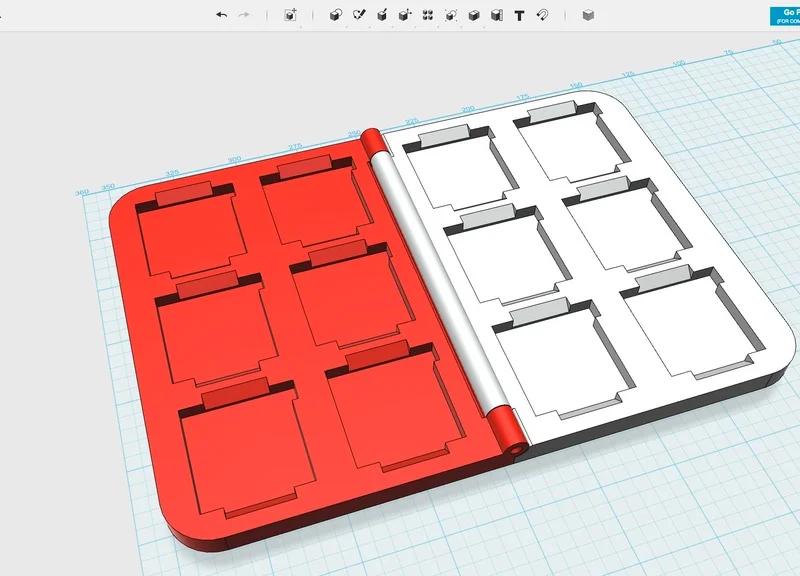Select the Measure tool
The height and width of the screenshot is (576, 800).
tap(497, 15)
